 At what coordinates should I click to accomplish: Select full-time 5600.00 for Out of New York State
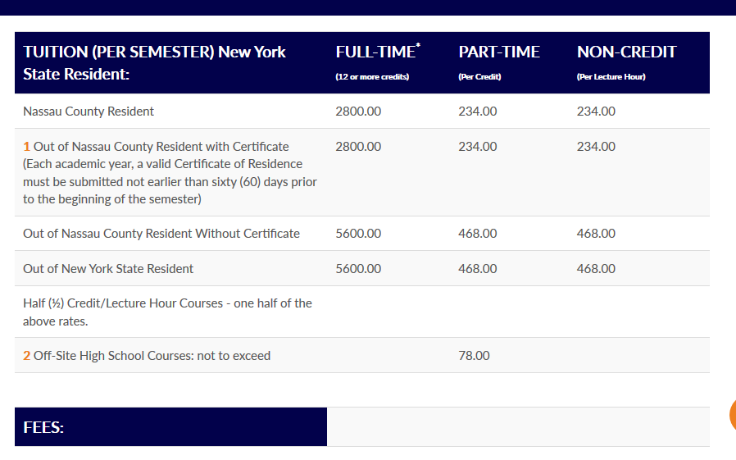tap(358, 268)
